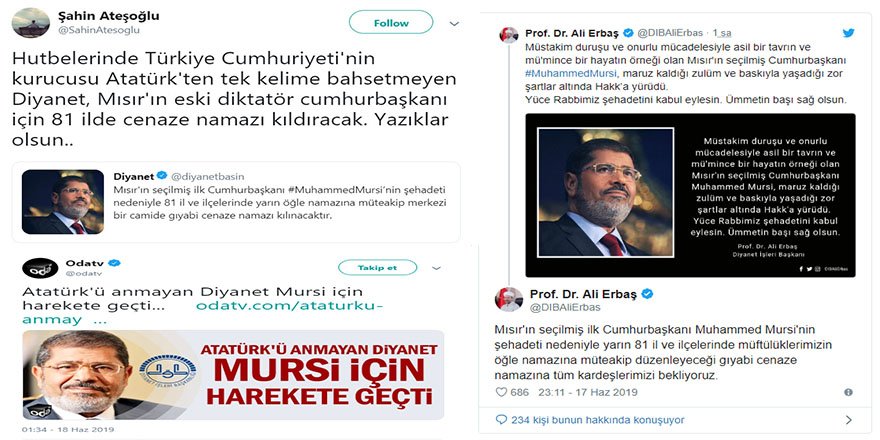
Task: Open the Mursi thumbnail in Diyanet quote
Action: (63, 201)
